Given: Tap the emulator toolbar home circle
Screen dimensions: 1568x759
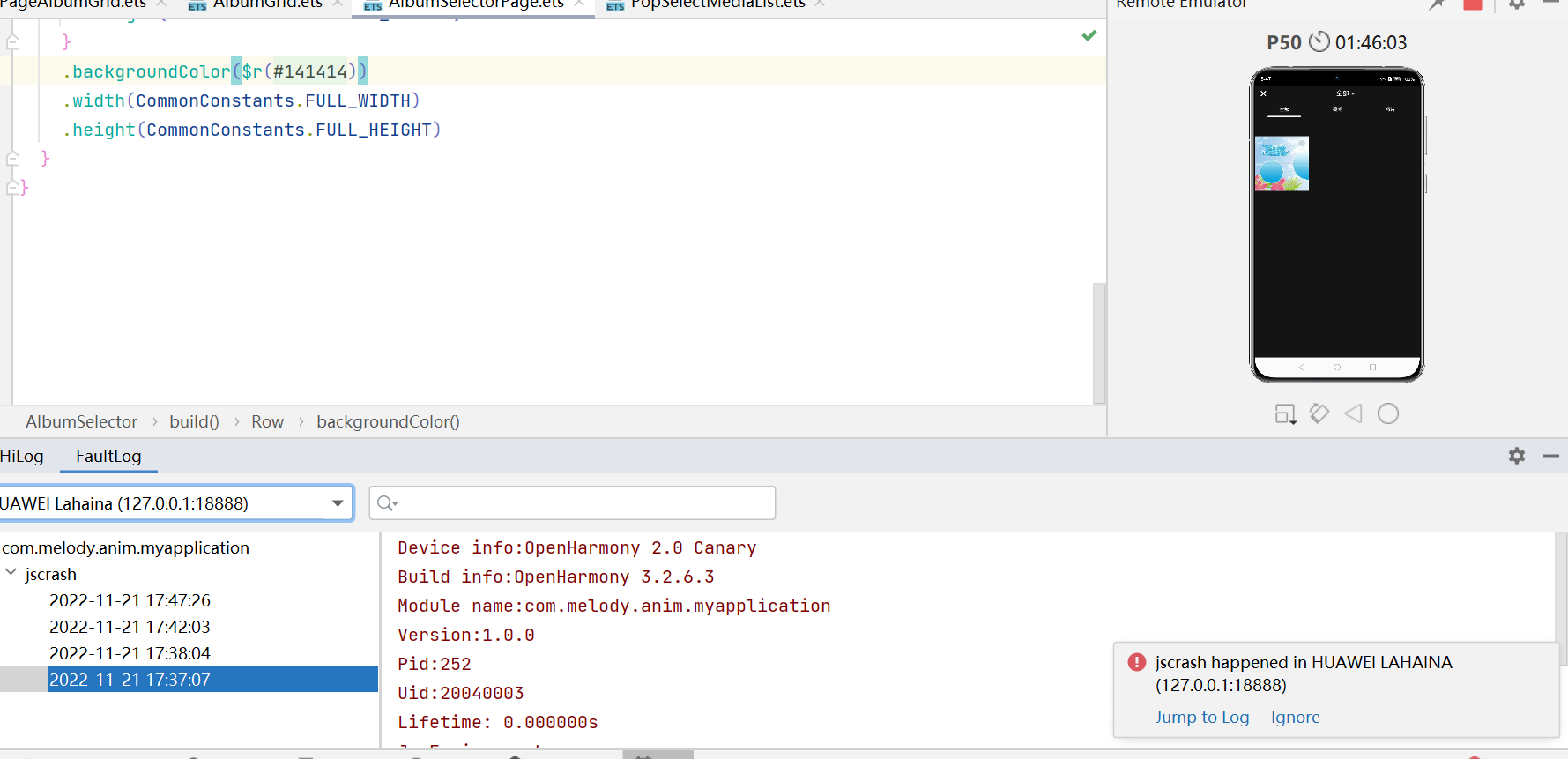Looking at the screenshot, I should point(1388,413).
